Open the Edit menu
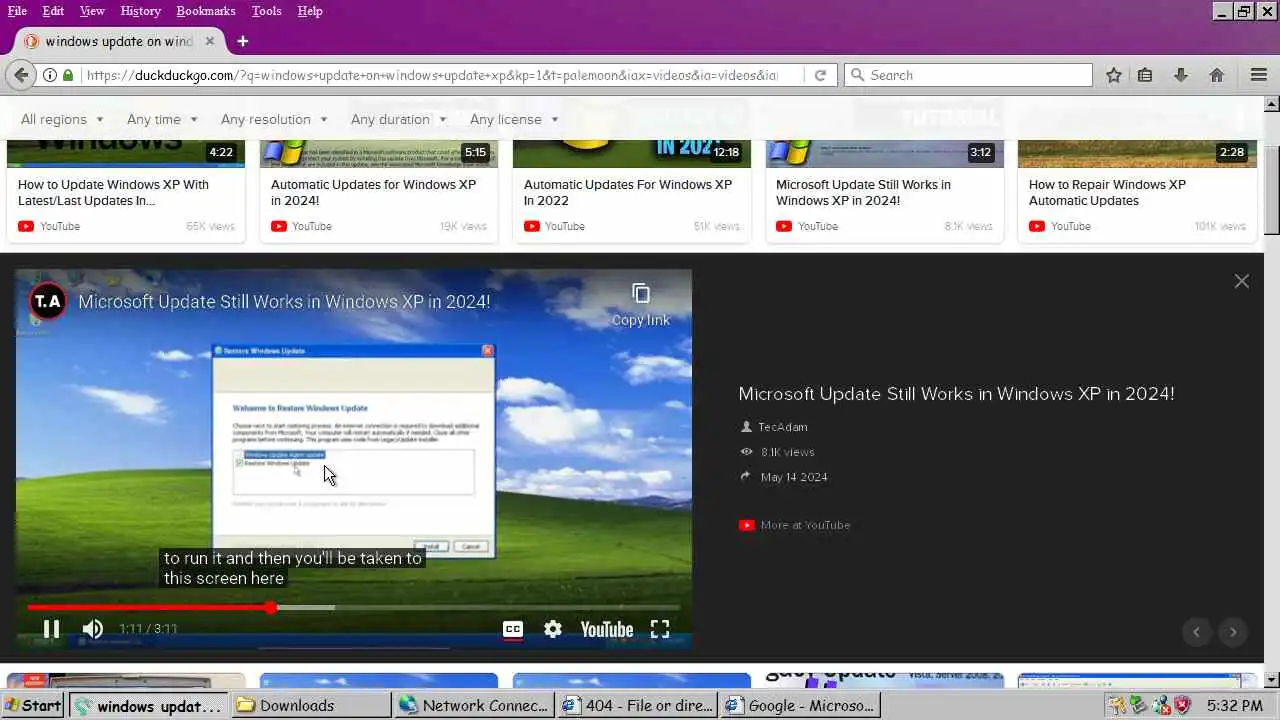Viewport: 1280px width, 720px height. pos(53,11)
